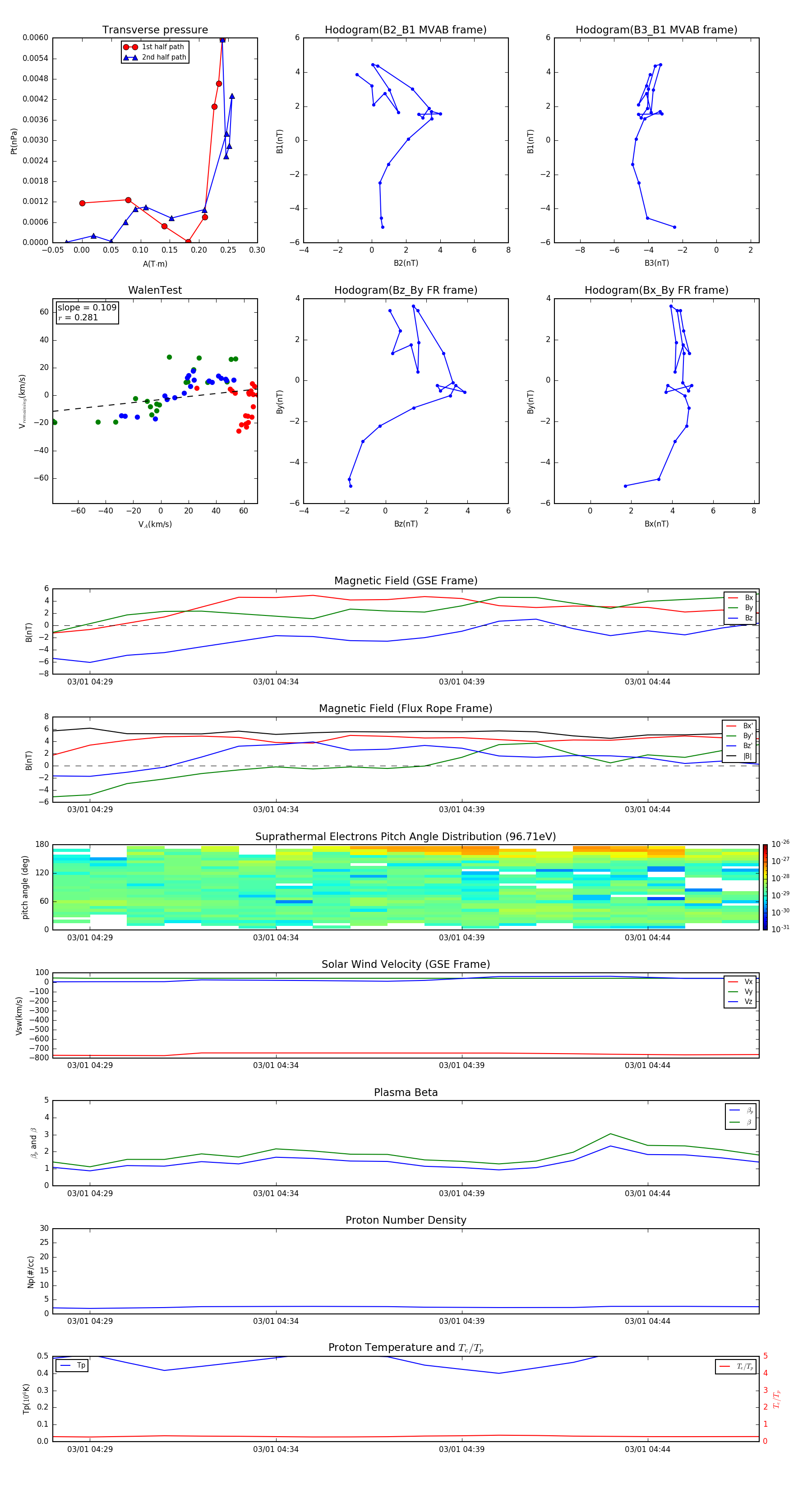Click '03/01 04:44' tick under Proton Density plot
The width and height of the screenshot is (812, 1489).
(x=647, y=1321)
